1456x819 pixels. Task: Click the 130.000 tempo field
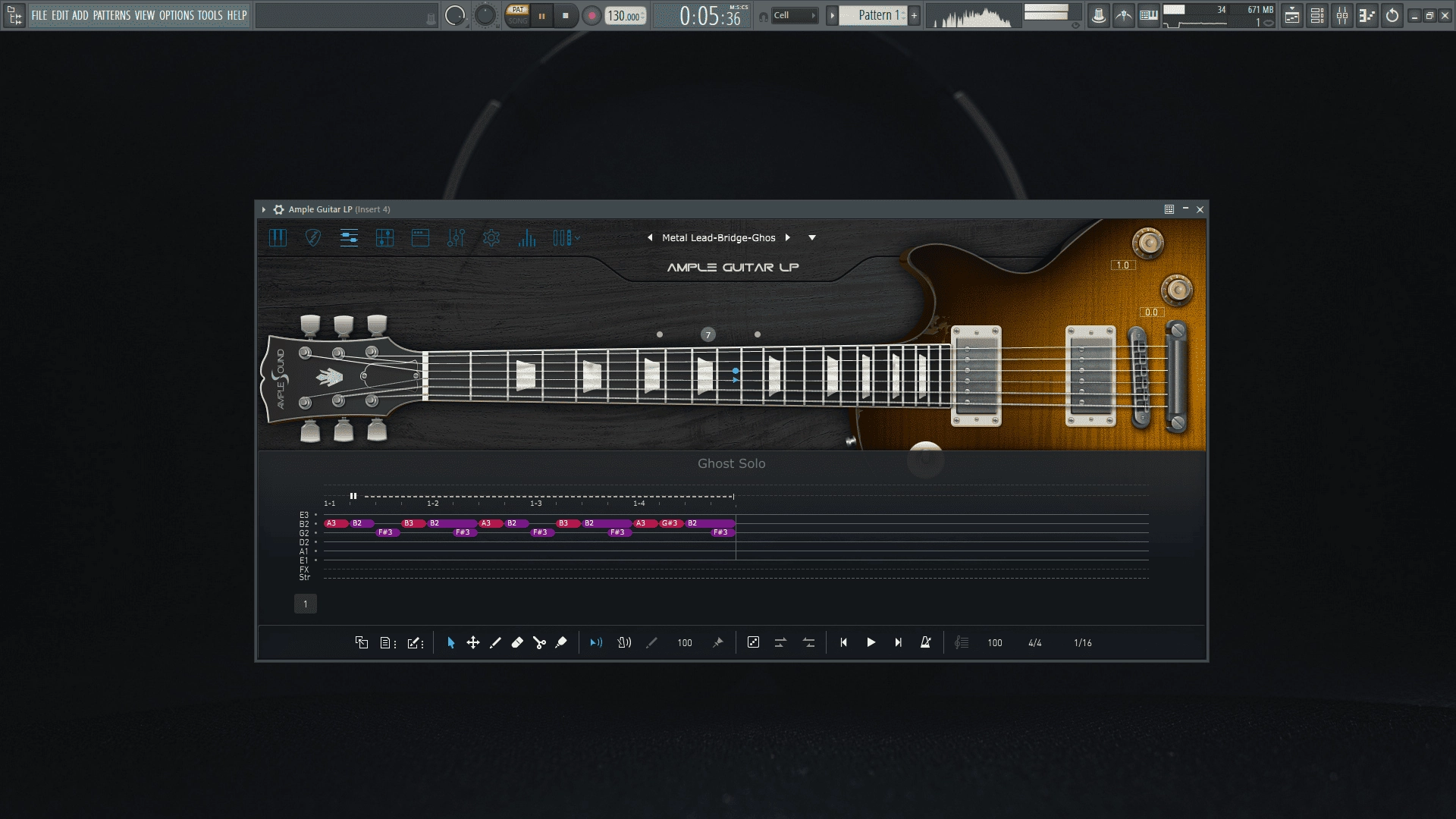(x=626, y=16)
